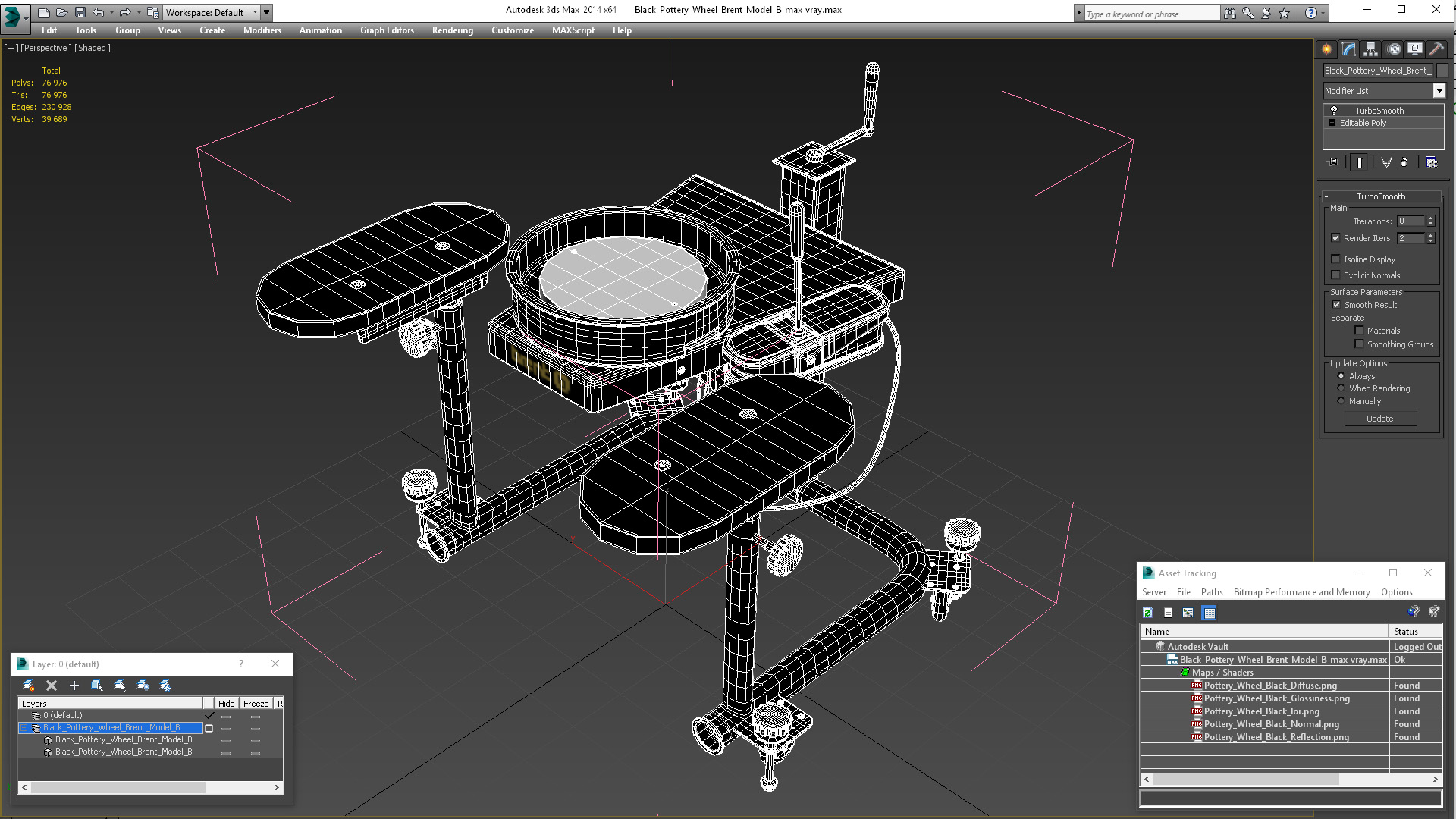Click Make Unique icon in modifier stack
This screenshot has width=1456, height=819.
coord(1386,162)
